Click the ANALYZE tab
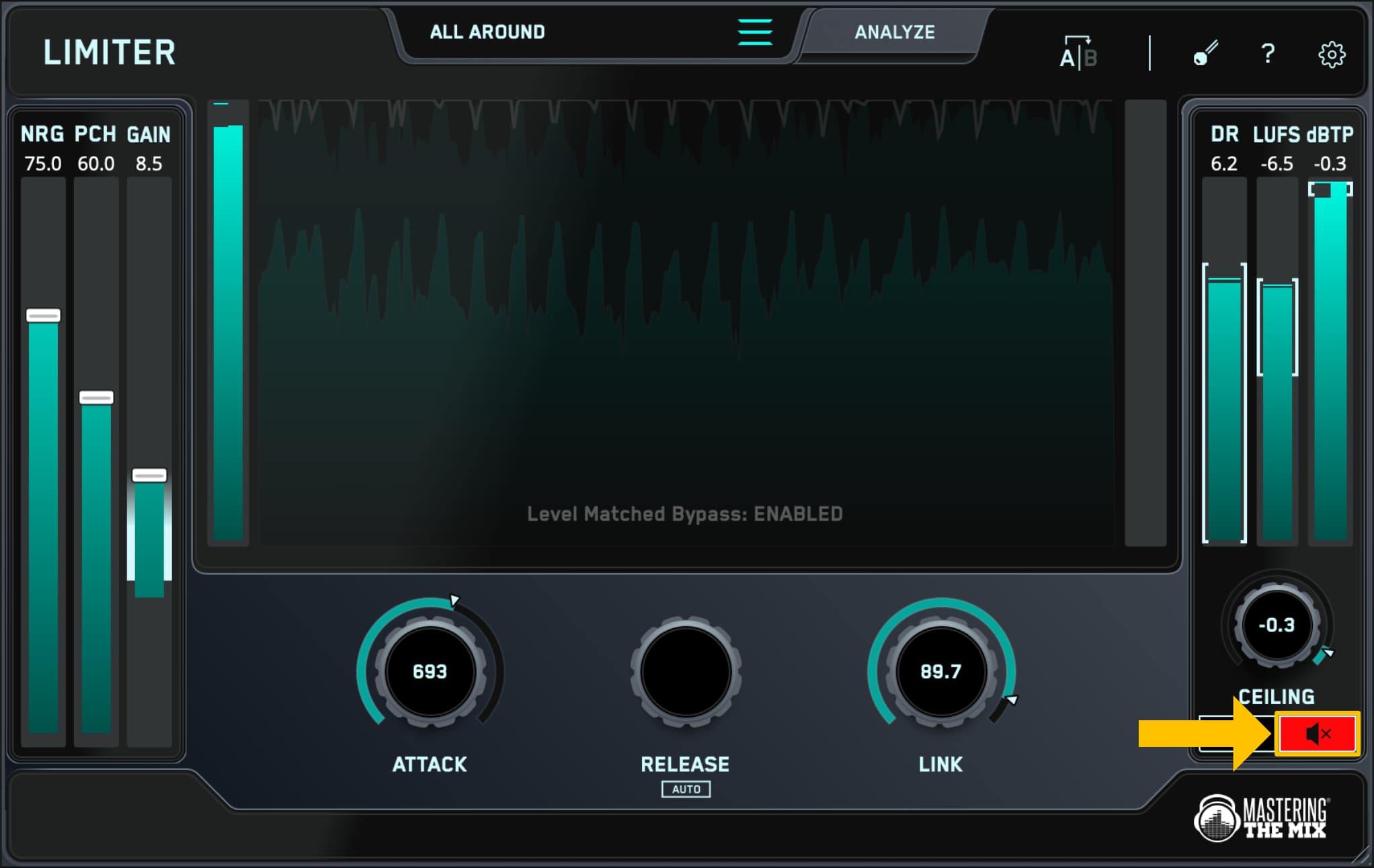The width and height of the screenshot is (1374, 868). click(x=894, y=32)
